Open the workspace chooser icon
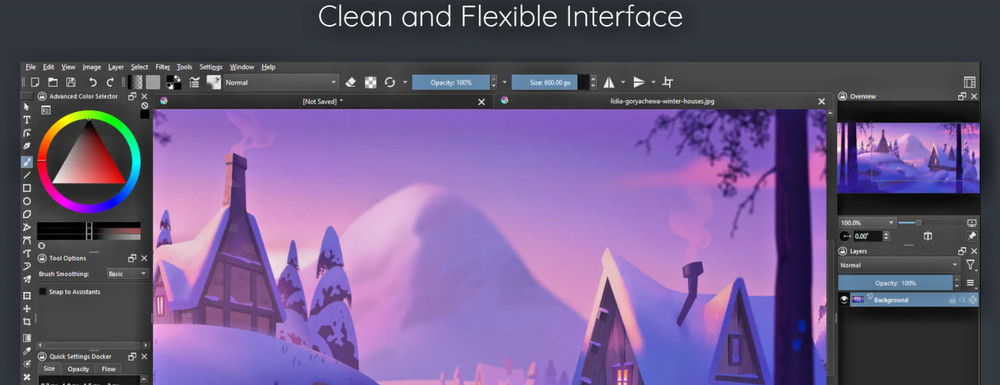The width and height of the screenshot is (1000, 385). 969,82
